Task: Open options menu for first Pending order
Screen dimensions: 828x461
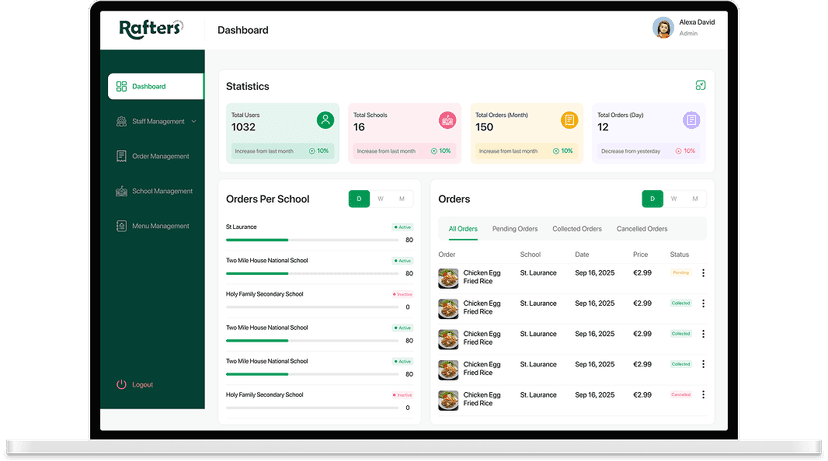Action: click(x=703, y=273)
